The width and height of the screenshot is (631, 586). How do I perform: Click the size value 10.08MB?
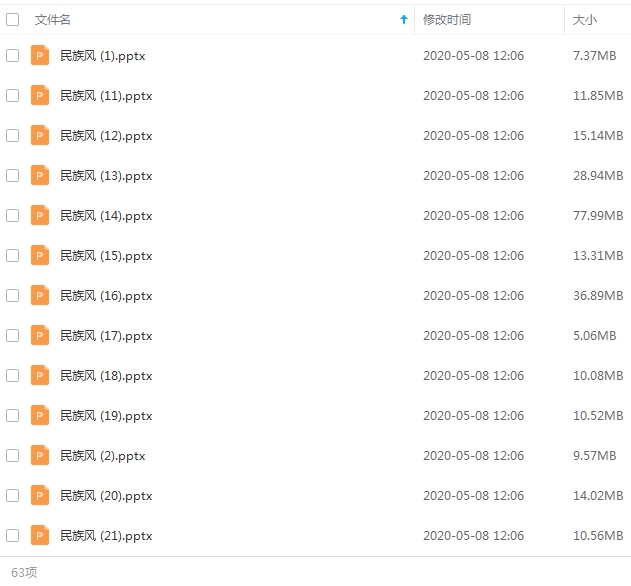tap(598, 376)
